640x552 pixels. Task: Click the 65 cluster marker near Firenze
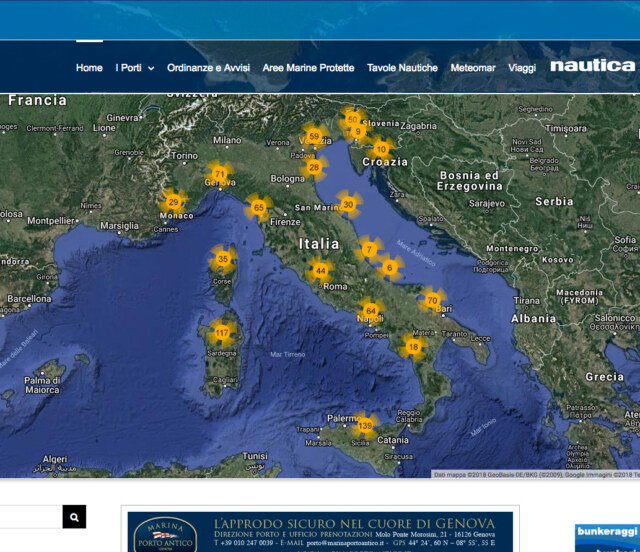(x=259, y=208)
